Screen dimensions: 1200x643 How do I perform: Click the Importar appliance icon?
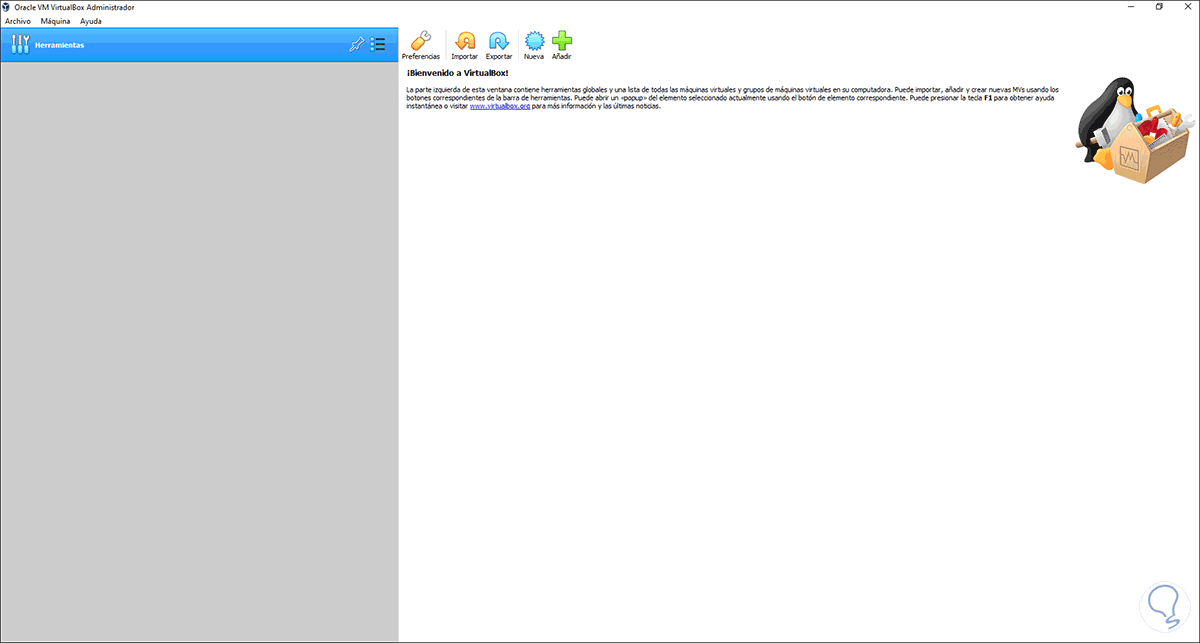point(464,46)
